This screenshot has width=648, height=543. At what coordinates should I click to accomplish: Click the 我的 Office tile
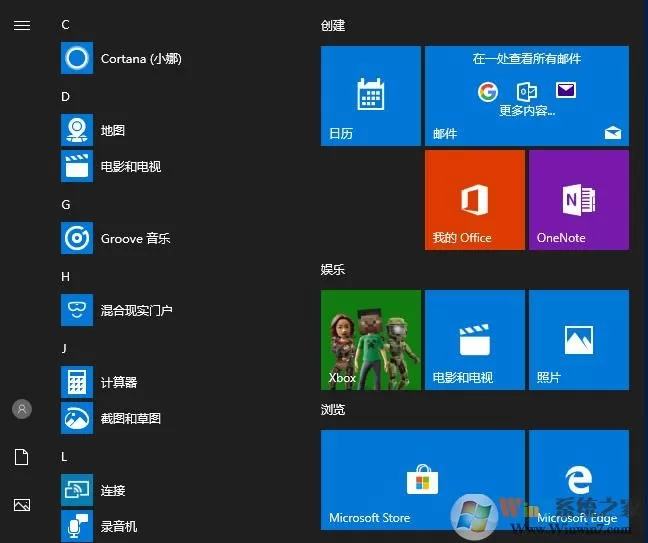tap(475, 200)
